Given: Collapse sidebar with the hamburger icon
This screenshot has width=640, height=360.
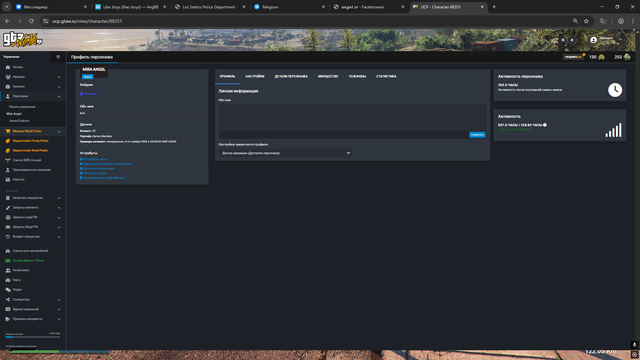Looking at the screenshot, I should coord(58,57).
